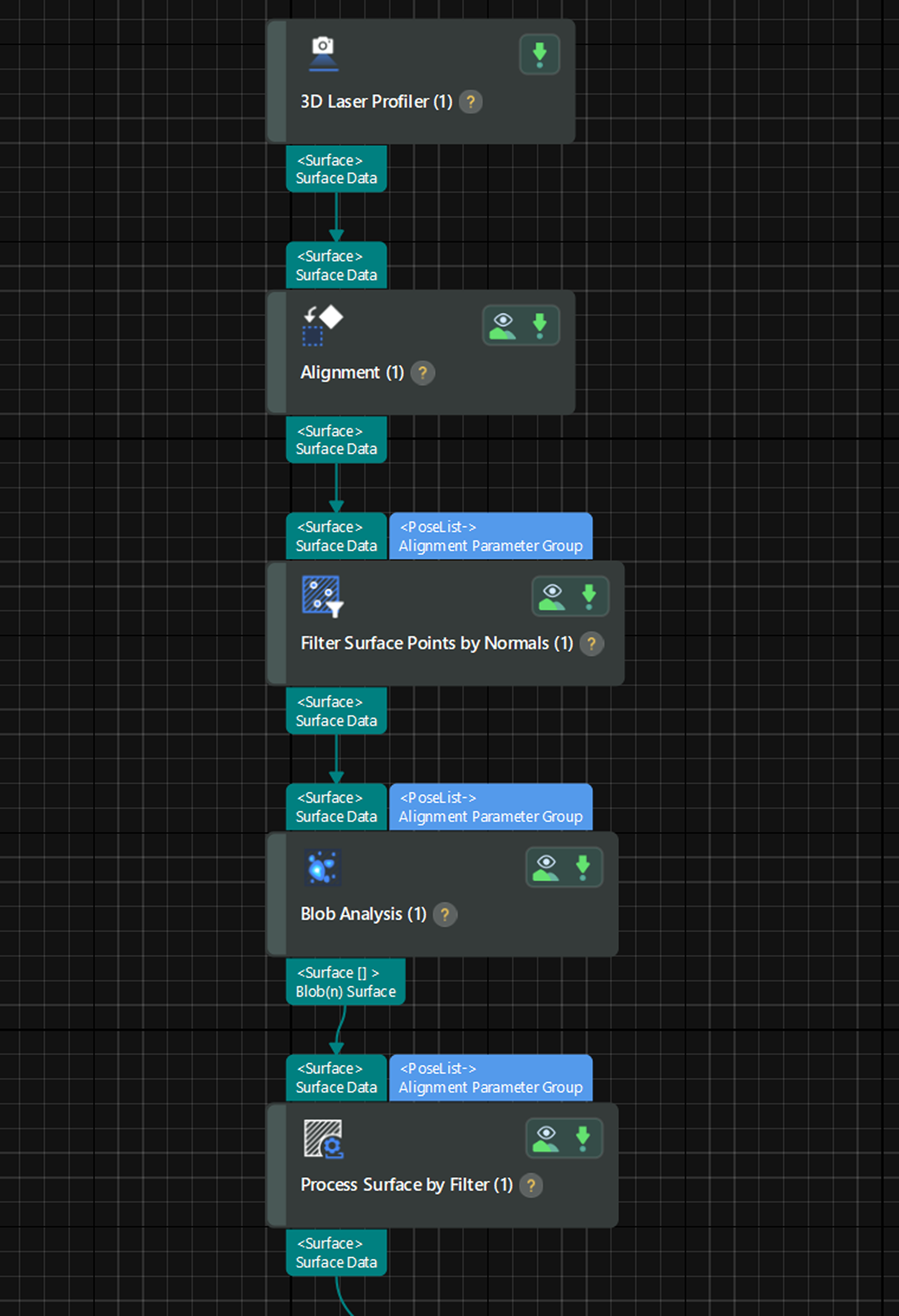This screenshot has width=899, height=1316.
Task: Toggle visualization eye on Blob Analysis (1)
Action: [x=546, y=867]
